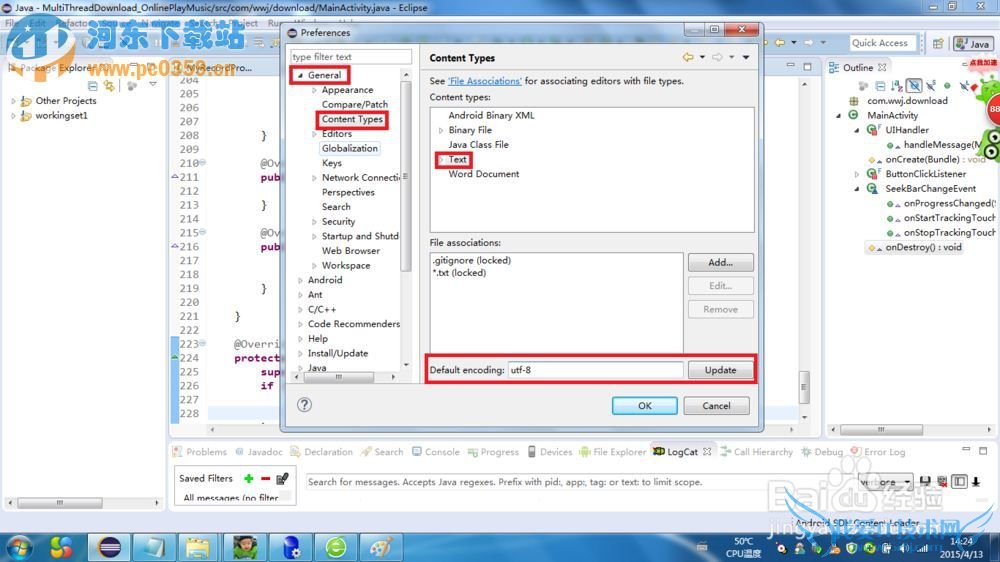The image size is (1000, 562).
Task: Switch to the File Explorer tab
Action: click(x=619, y=452)
